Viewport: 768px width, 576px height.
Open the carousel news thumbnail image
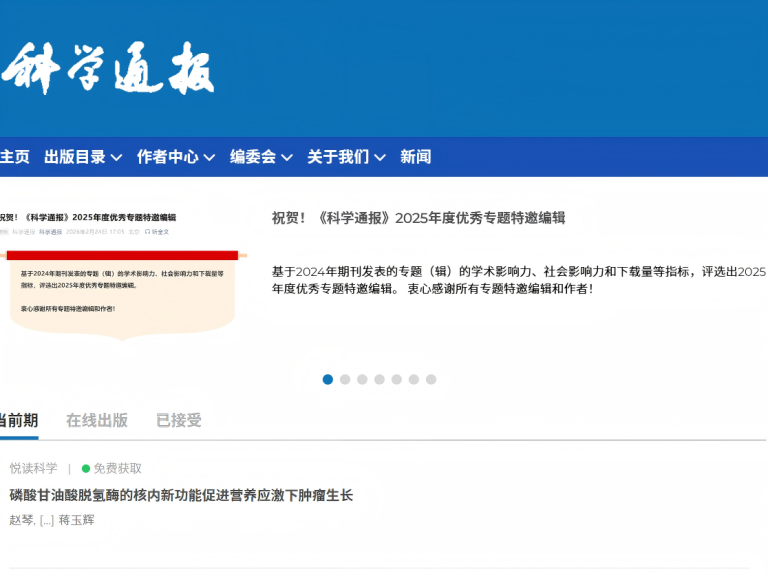point(123,276)
